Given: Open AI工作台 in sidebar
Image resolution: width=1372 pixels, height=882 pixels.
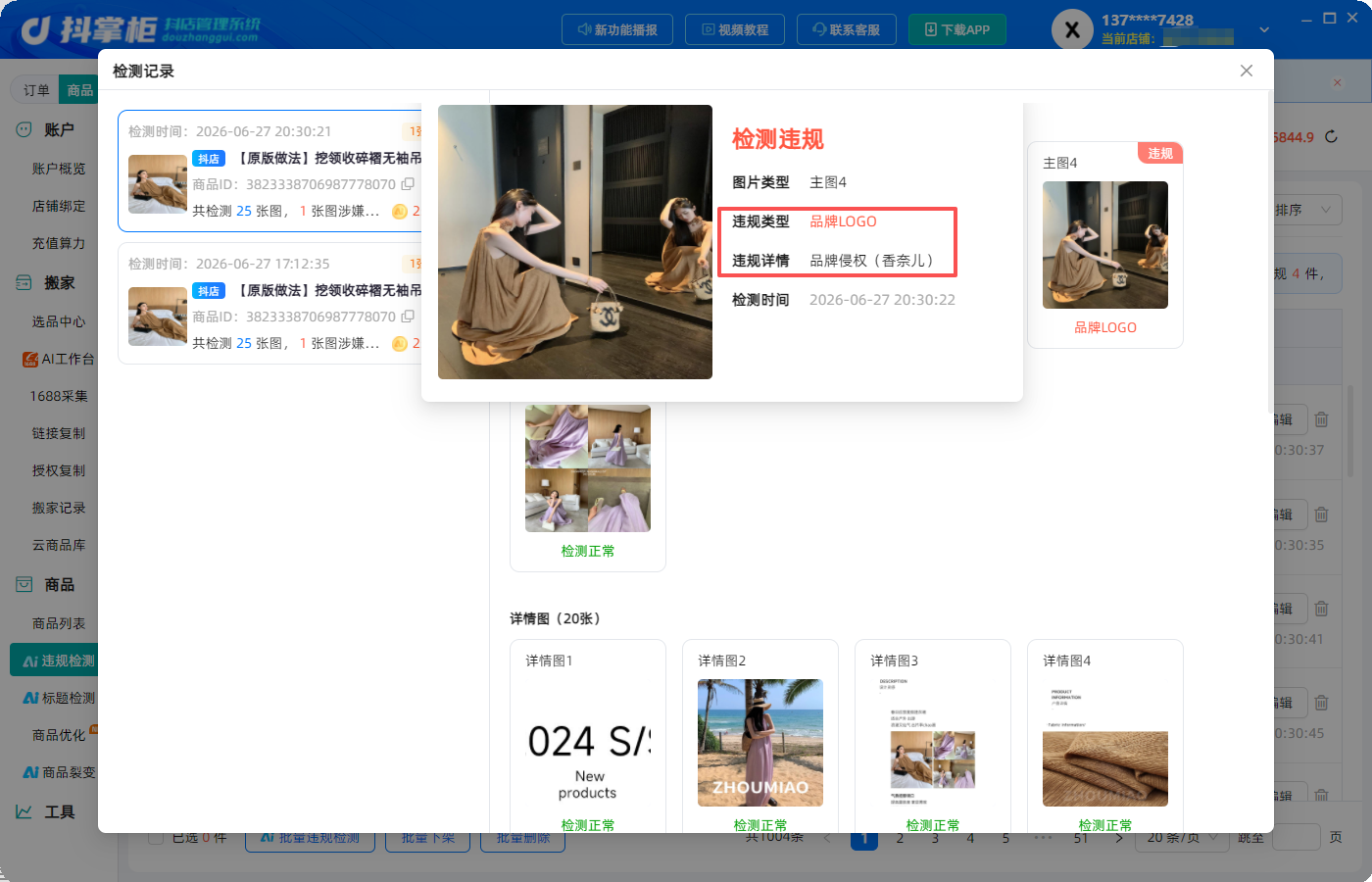Looking at the screenshot, I should (x=59, y=359).
